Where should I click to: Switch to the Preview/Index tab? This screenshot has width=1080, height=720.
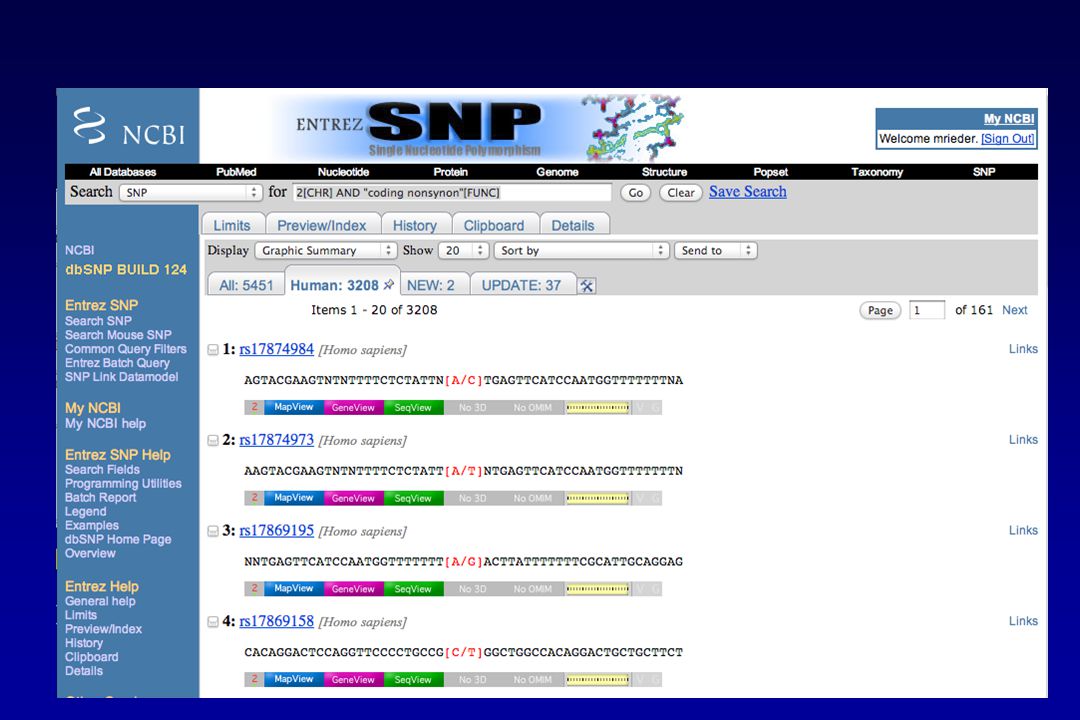click(x=322, y=225)
